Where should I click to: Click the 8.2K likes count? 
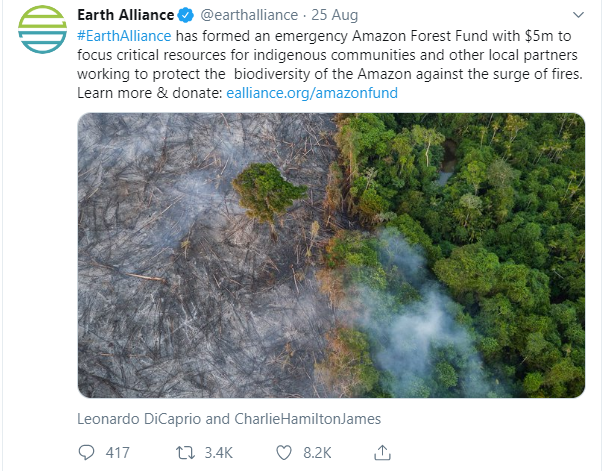pyautogui.click(x=316, y=453)
